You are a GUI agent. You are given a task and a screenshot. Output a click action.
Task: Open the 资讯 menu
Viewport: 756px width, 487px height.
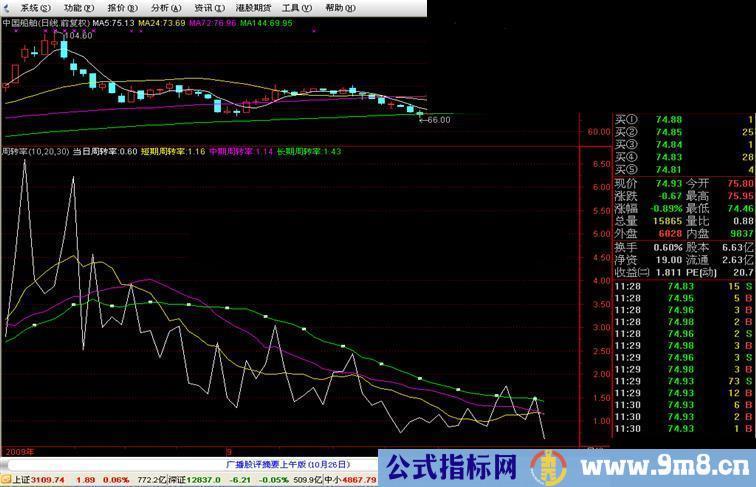pos(203,7)
